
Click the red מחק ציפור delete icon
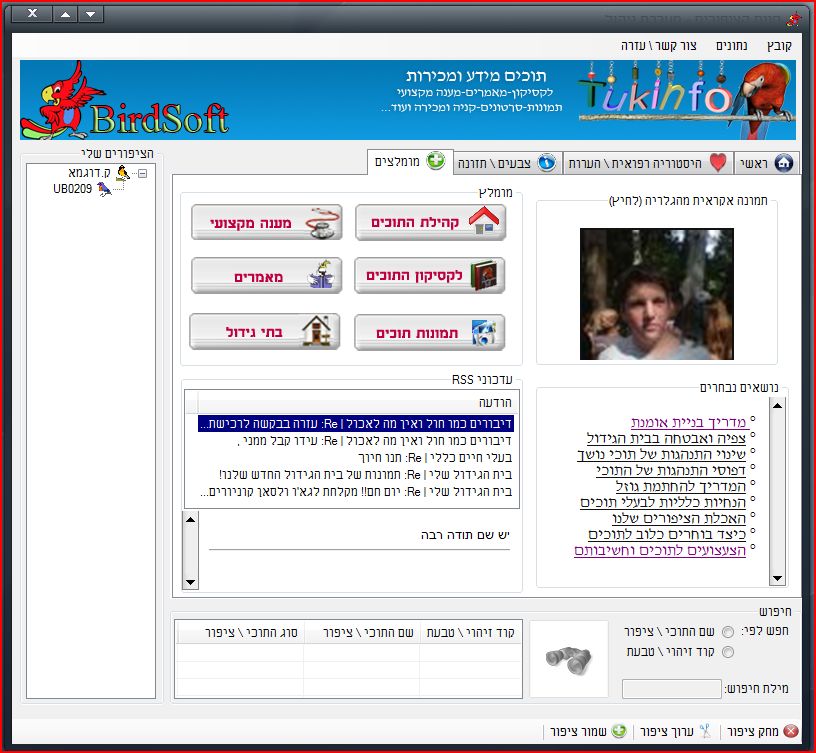pos(791,731)
